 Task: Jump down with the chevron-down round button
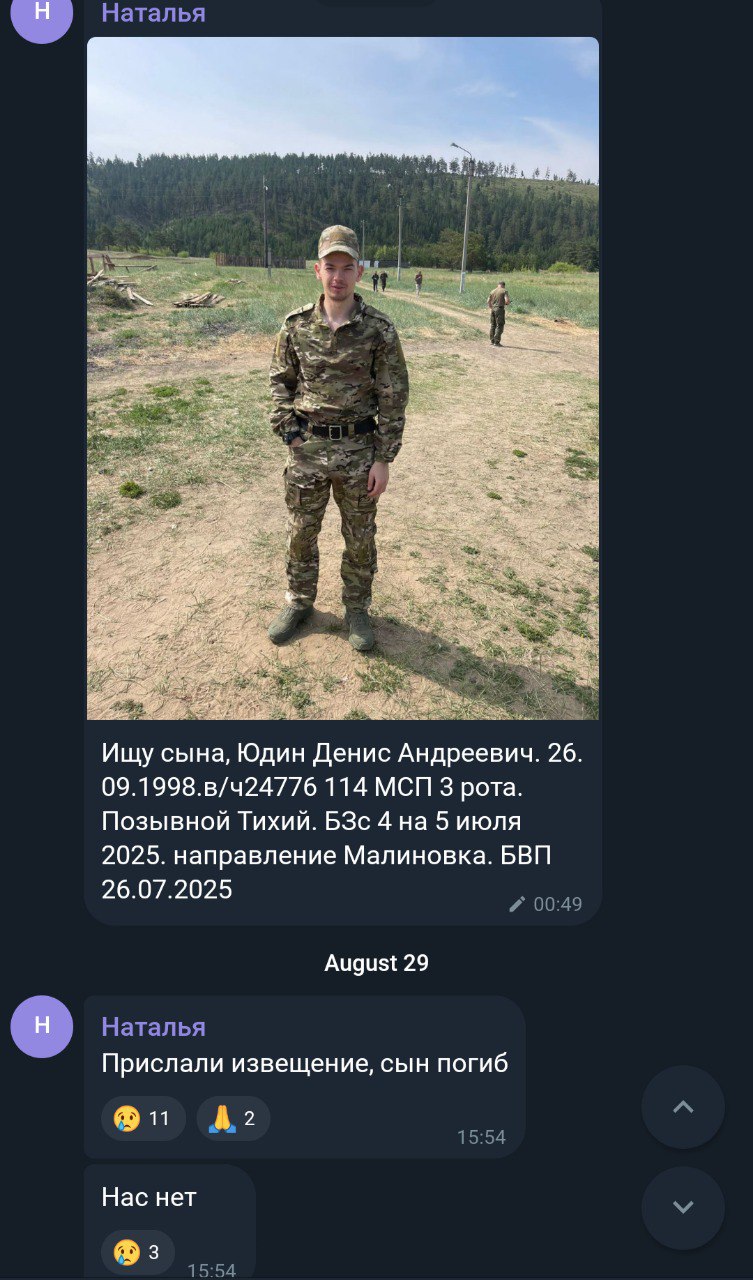pyautogui.click(x=683, y=1208)
